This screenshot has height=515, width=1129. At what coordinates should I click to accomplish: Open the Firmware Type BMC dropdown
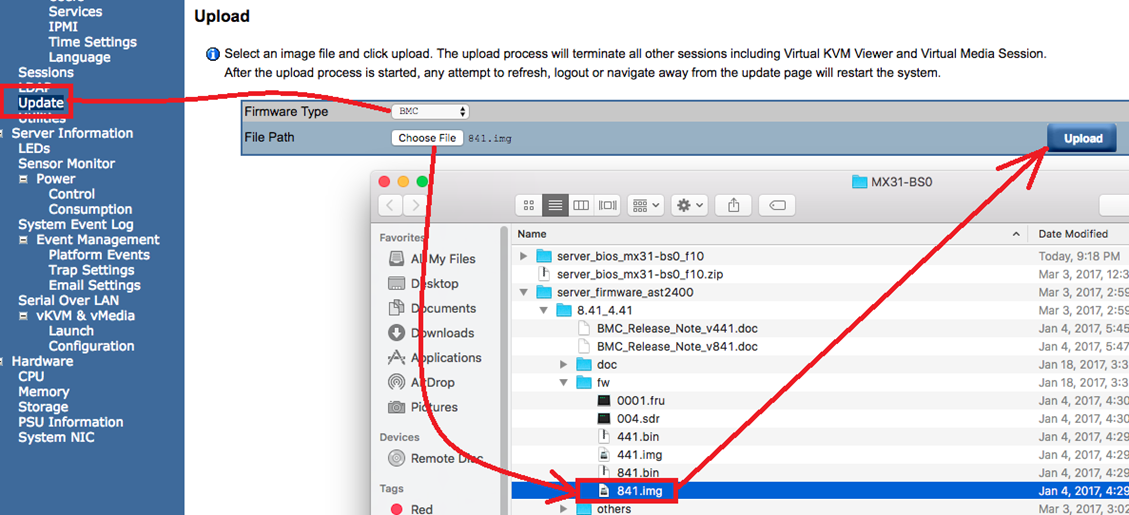pos(429,112)
